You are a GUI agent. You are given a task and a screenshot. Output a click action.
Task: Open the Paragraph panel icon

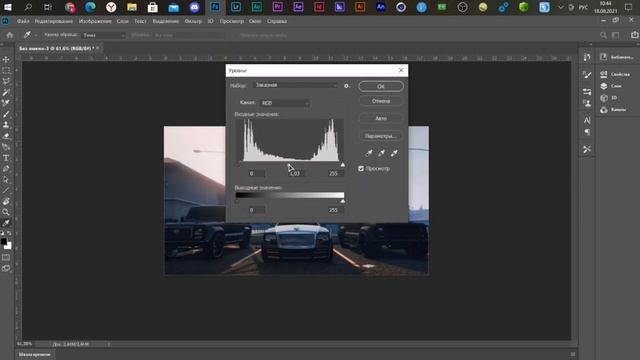(x=587, y=132)
